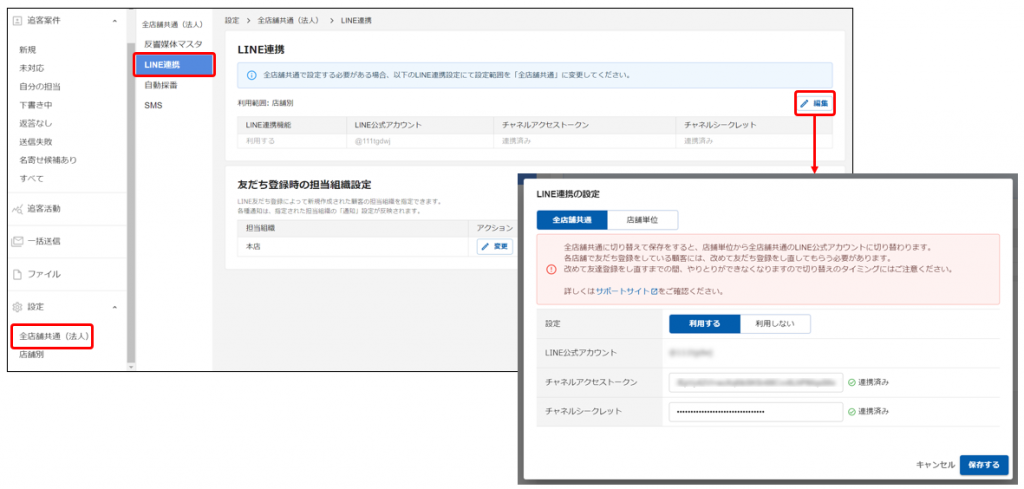Collapse the 設定 section chevron
Screen dimensions: 1024x489
[x=115, y=306]
